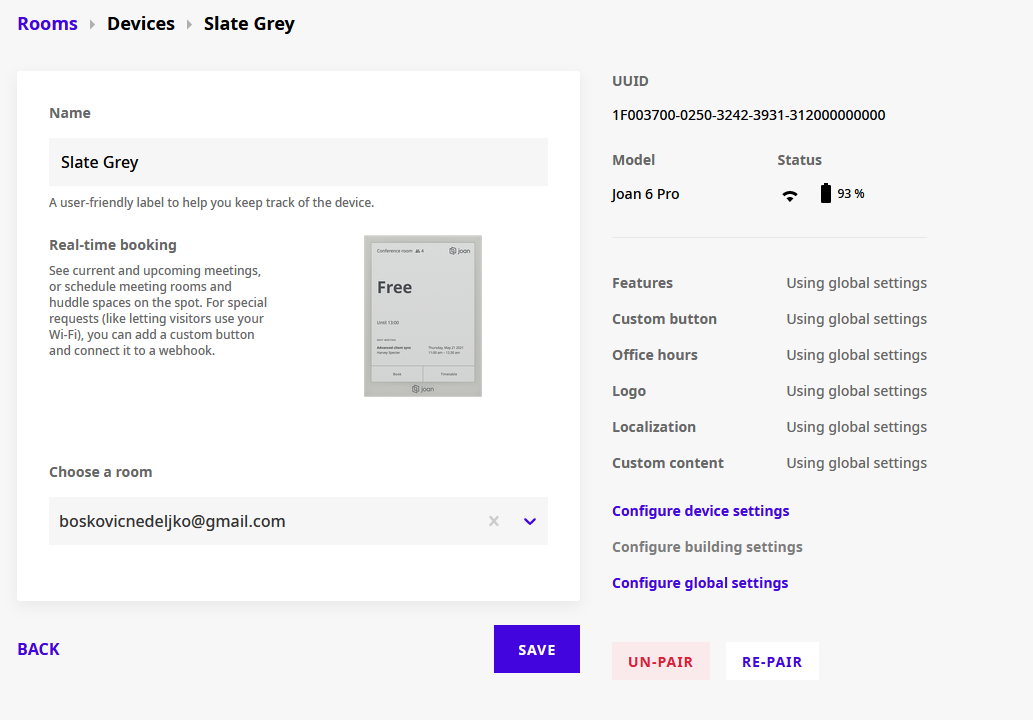This screenshot has height=720, width=1033.
Task: Open Devices in the breadcrumb
Action: pyautogui.click(x=141, y=24)
